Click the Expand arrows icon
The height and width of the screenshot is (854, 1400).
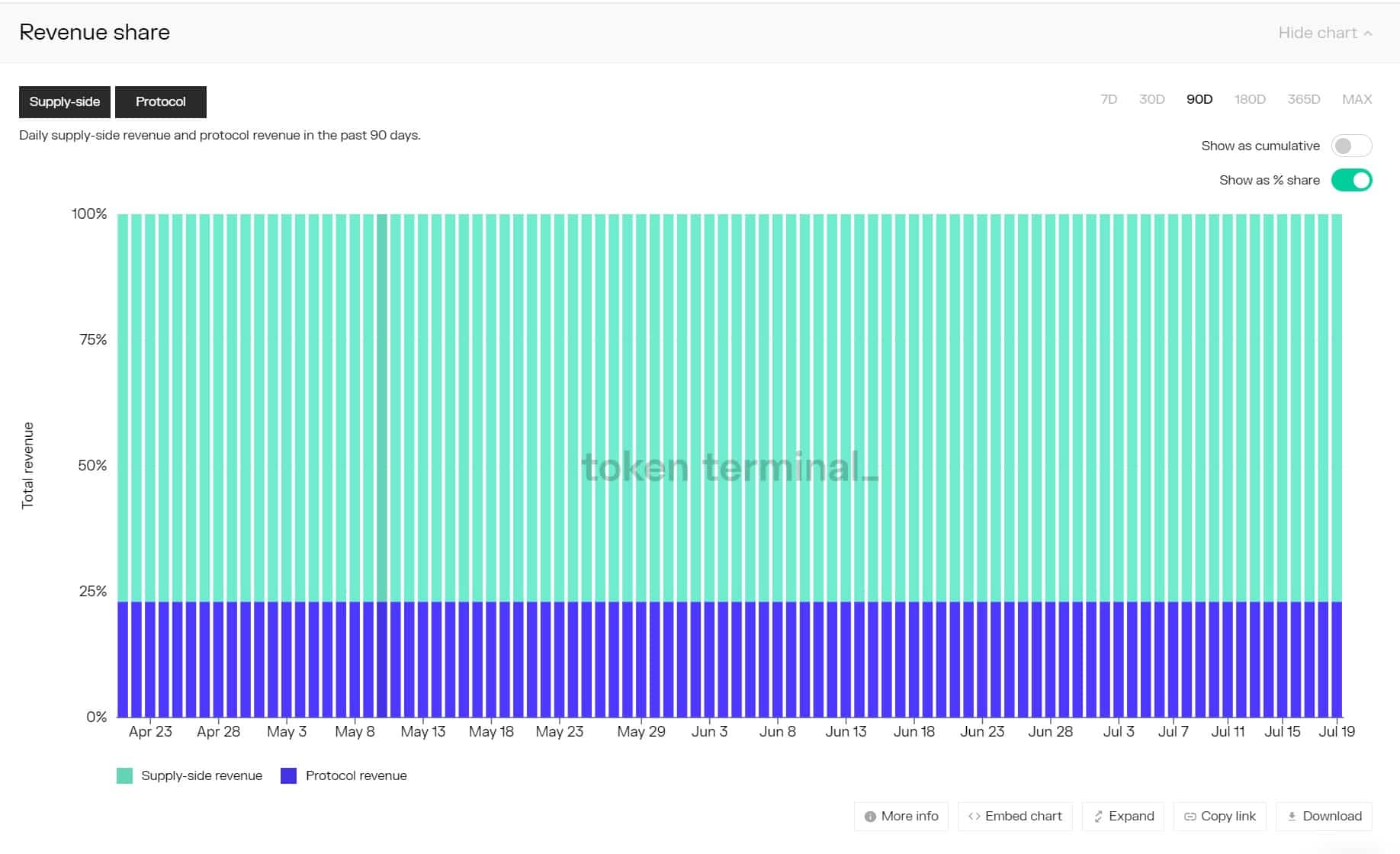point(1098,817)
